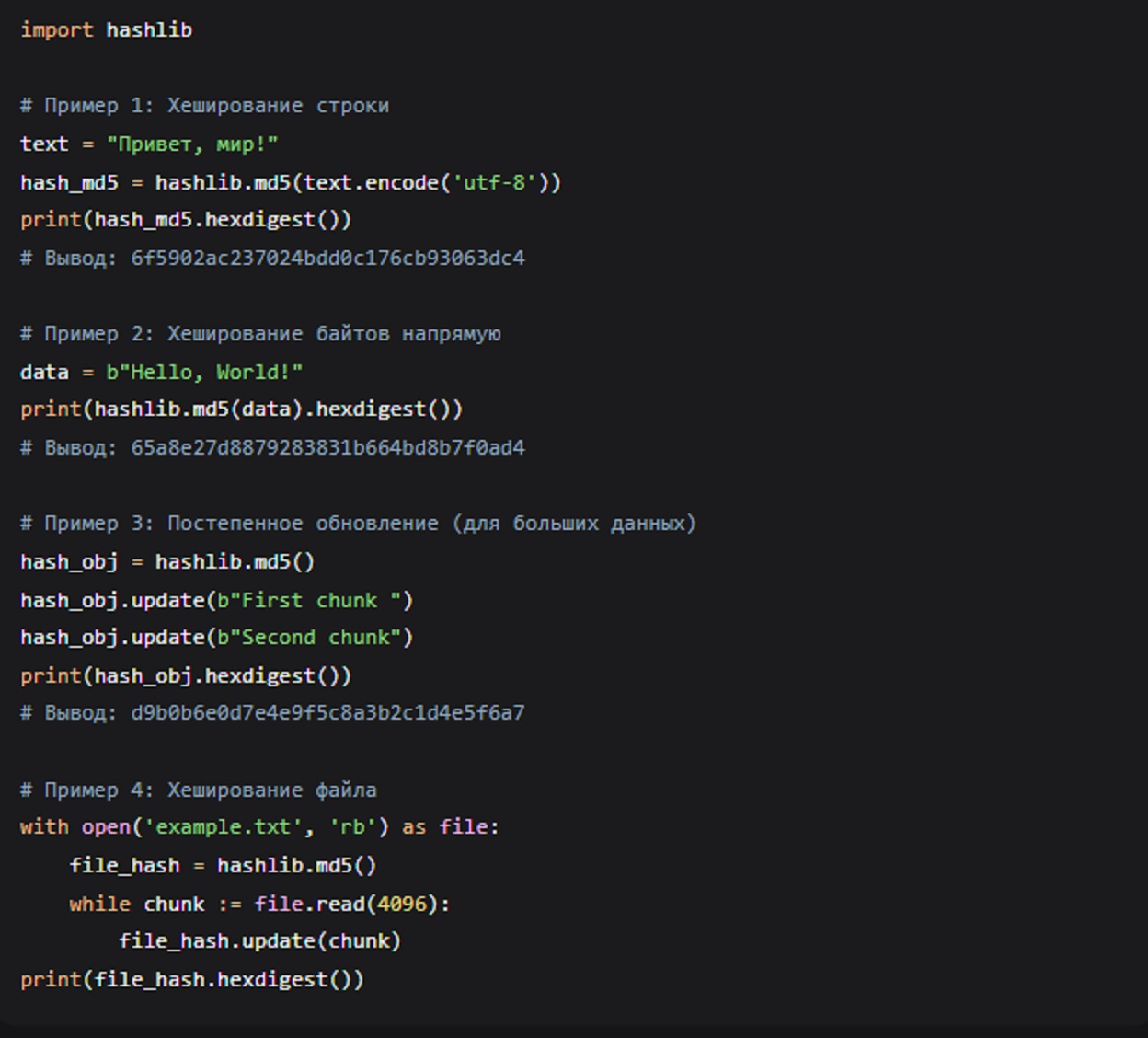
Task: Click the "Пример 3" comment line
Action: click(358, 524)
